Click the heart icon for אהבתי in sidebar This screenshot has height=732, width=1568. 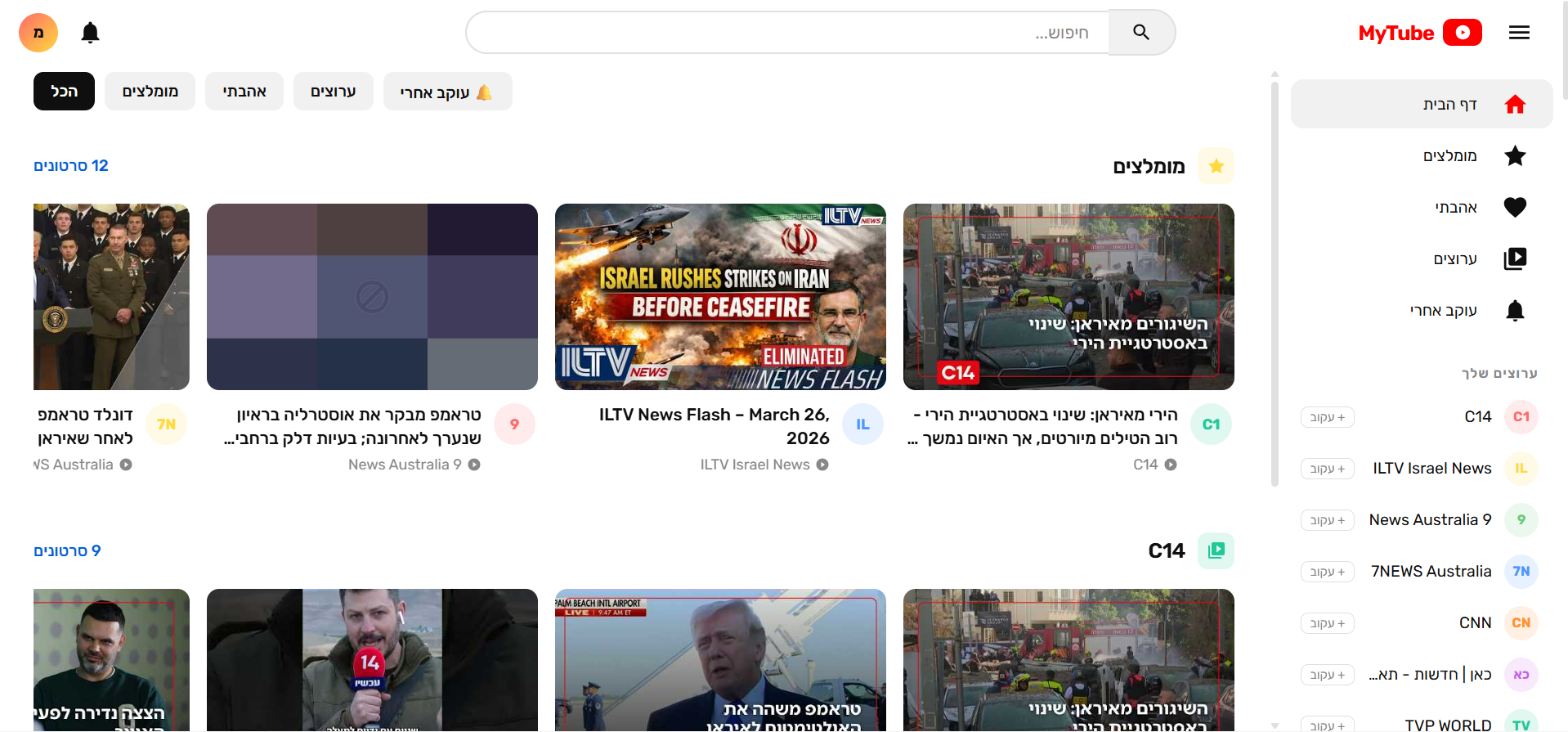click(1515, 208)
